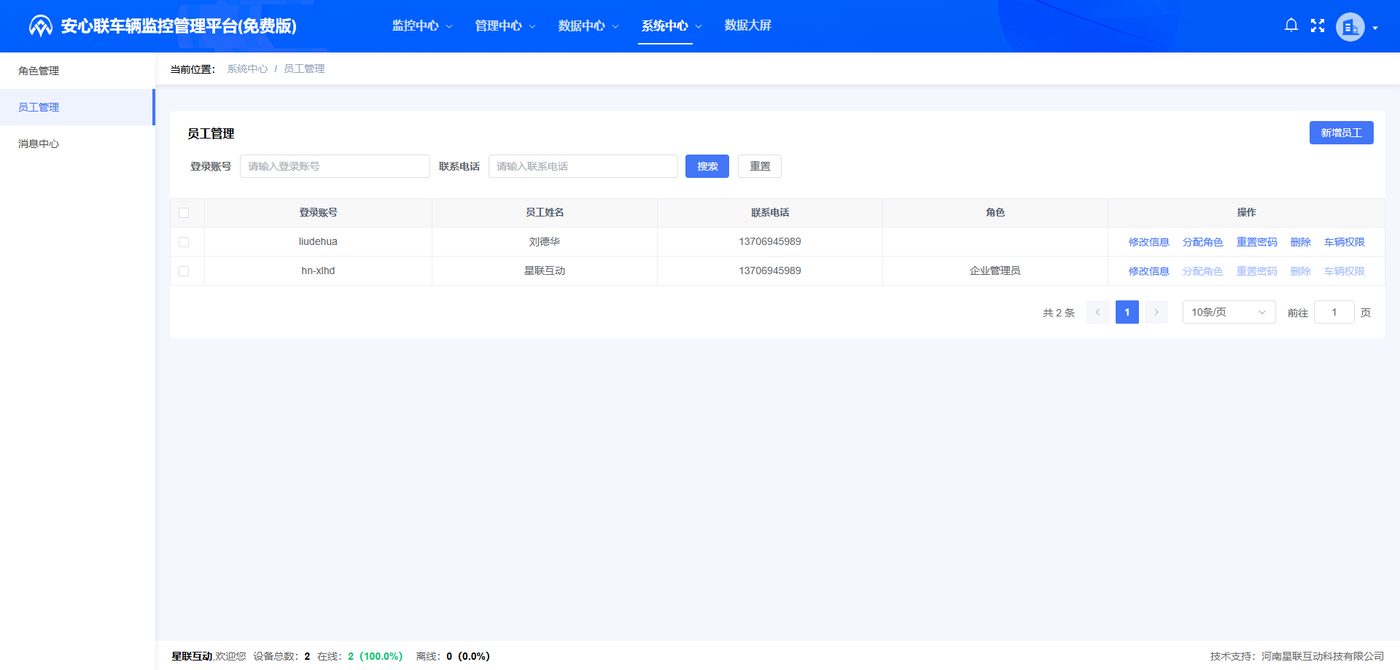Click the 员工姓名 column header
The height and width of the screenshot is (670, 1400).
click(545, 213)
